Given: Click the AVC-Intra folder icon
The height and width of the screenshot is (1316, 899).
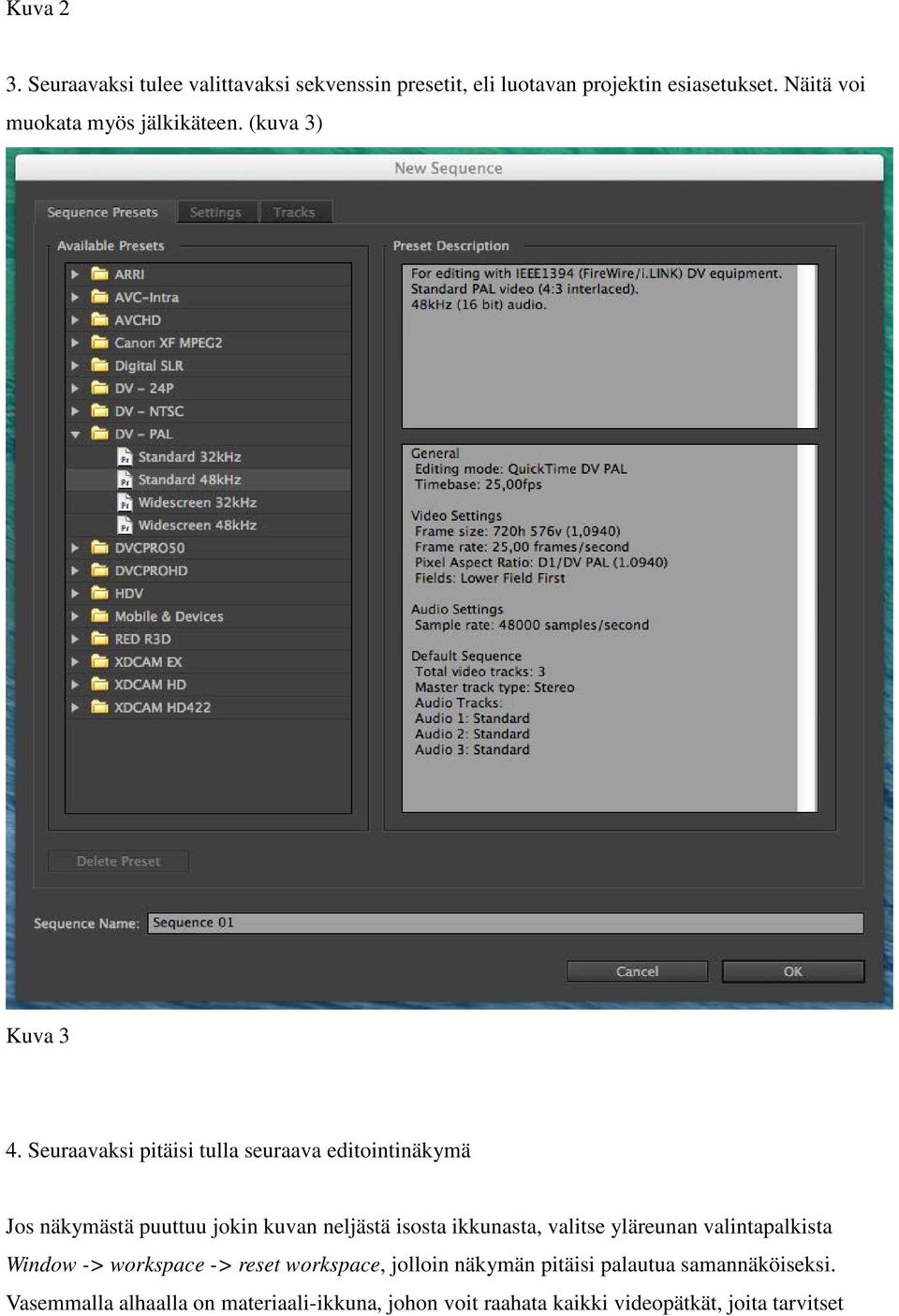Looking at the screenshot, I should 99,296.
